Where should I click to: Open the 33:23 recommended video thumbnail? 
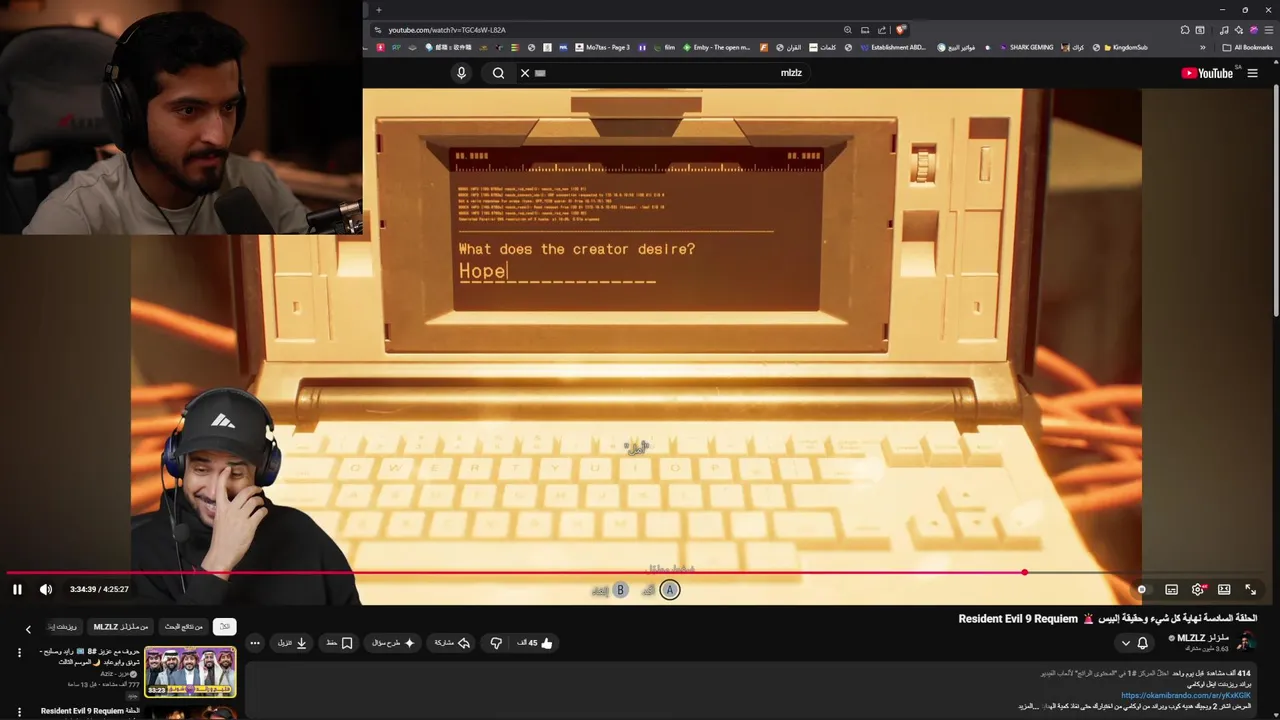point(190,672)
